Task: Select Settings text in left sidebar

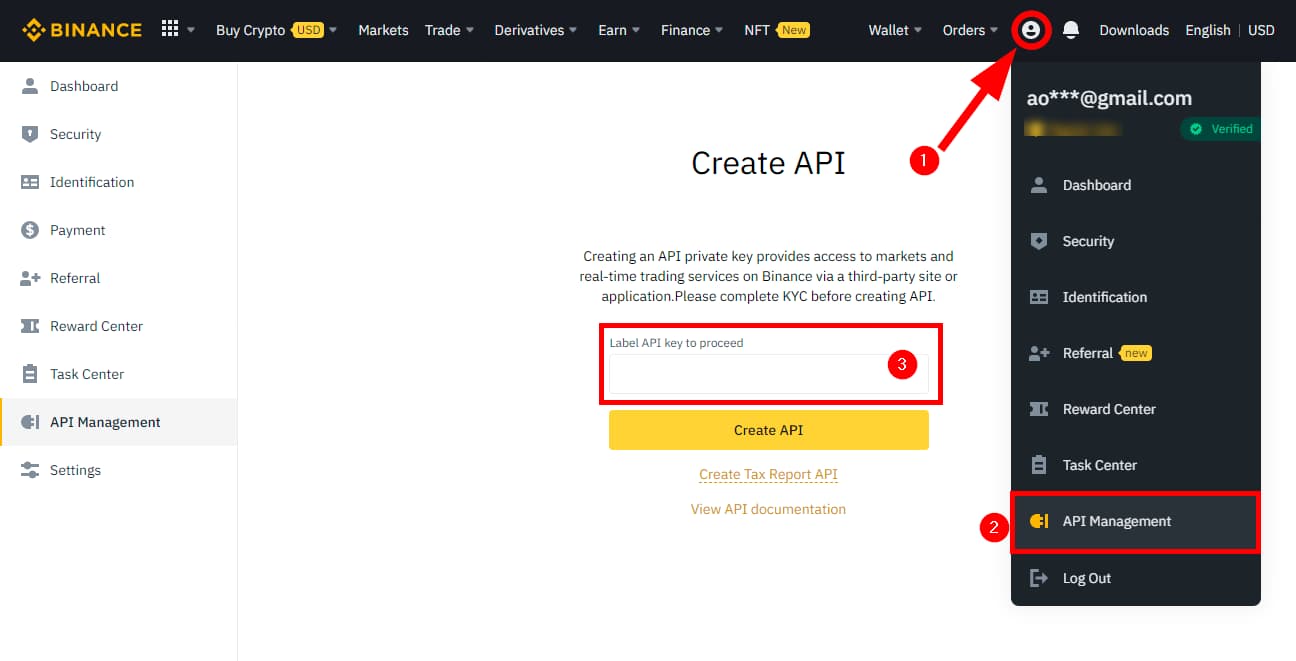Action: point(76,470)
